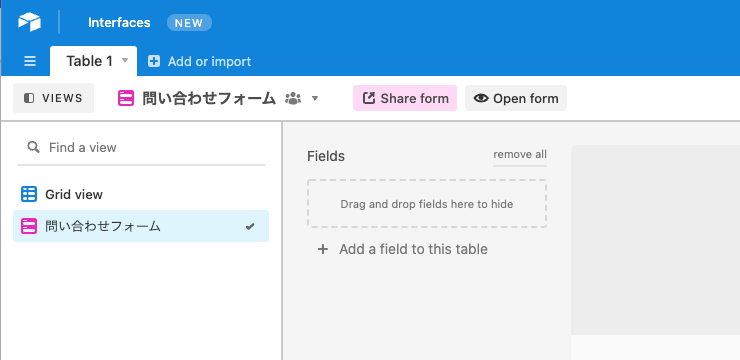Select the Table 1 tab
This screenshot has height=360, width=740.
coord(93,61)
